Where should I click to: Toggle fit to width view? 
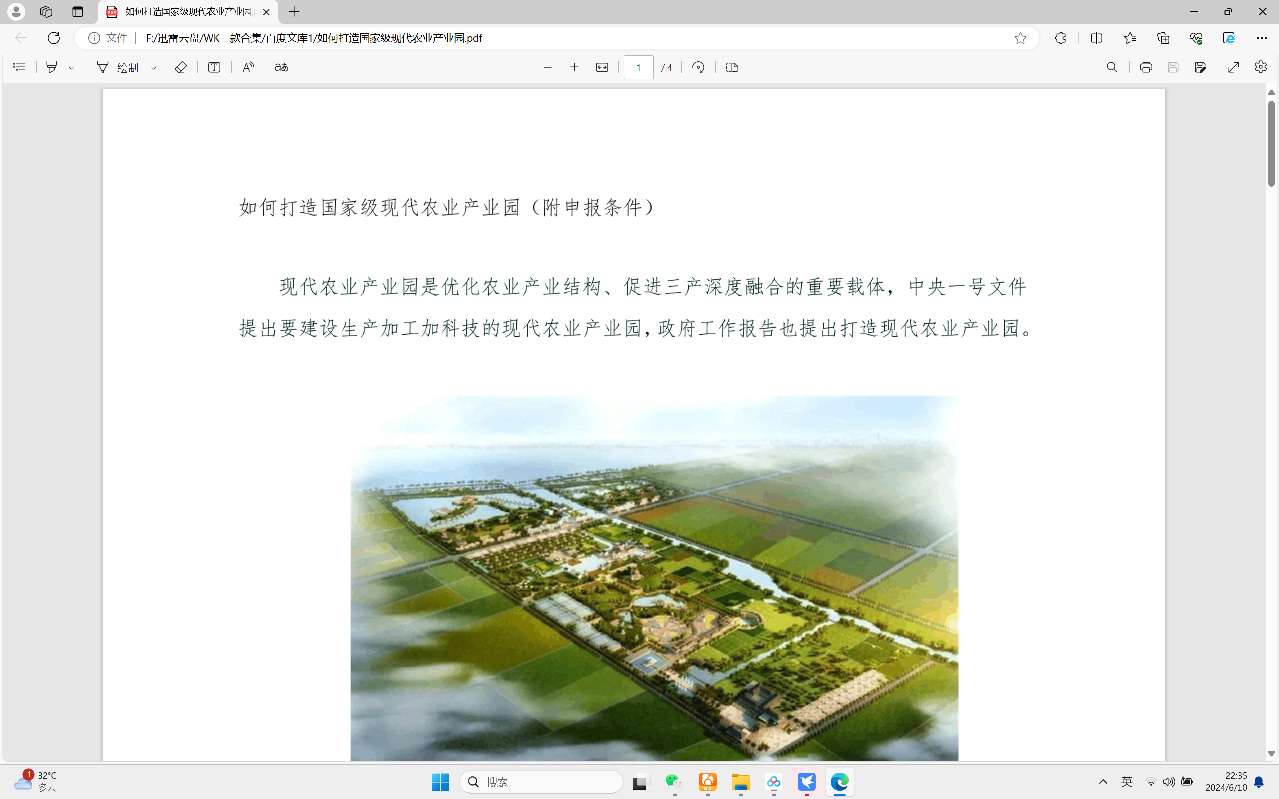click(x=602, y=67)
